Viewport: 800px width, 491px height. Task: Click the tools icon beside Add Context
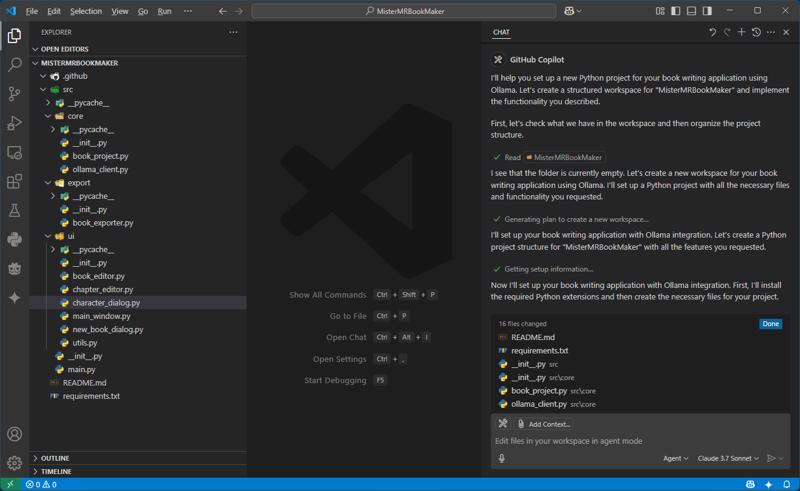[x=503, y=424]
